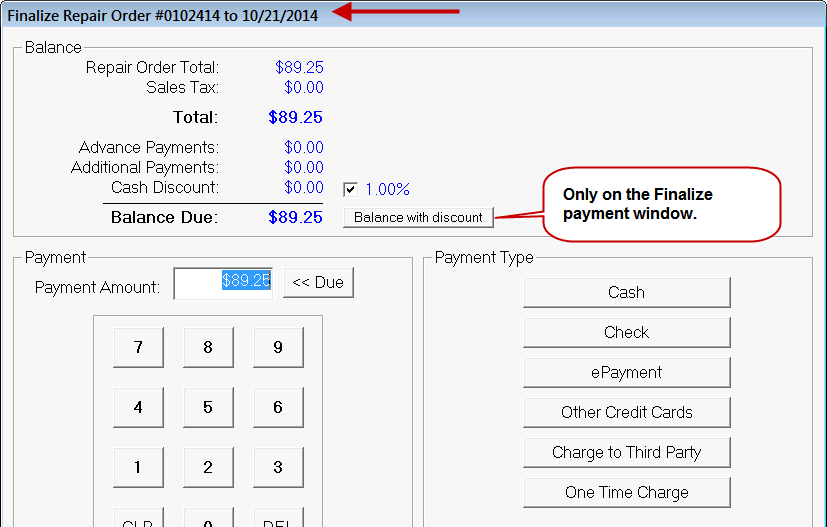Select One Time Charge payment
Viewport: 827px width, 527px height.
click(626, 492)
